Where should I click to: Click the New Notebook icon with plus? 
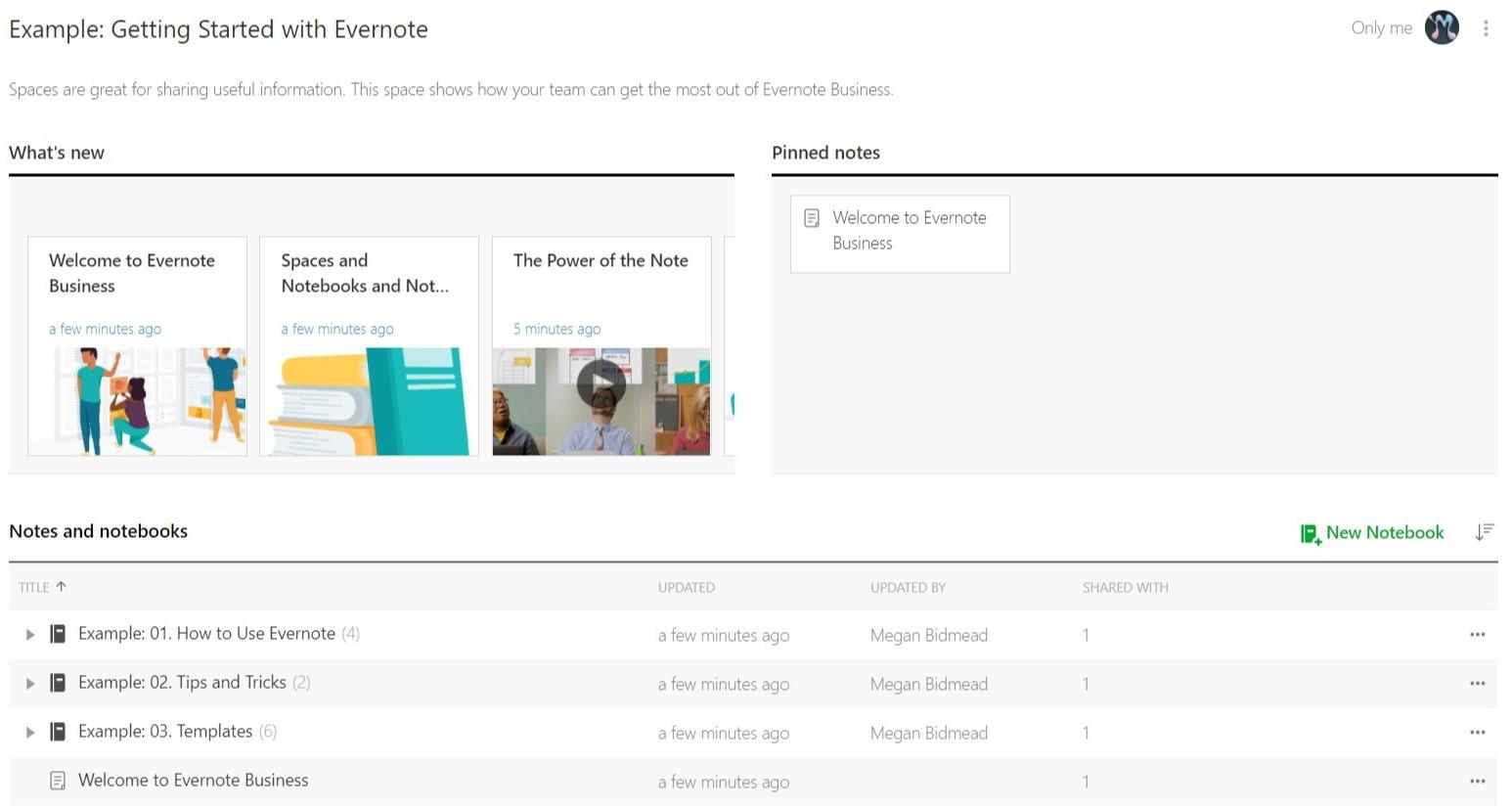point(1311,534)
